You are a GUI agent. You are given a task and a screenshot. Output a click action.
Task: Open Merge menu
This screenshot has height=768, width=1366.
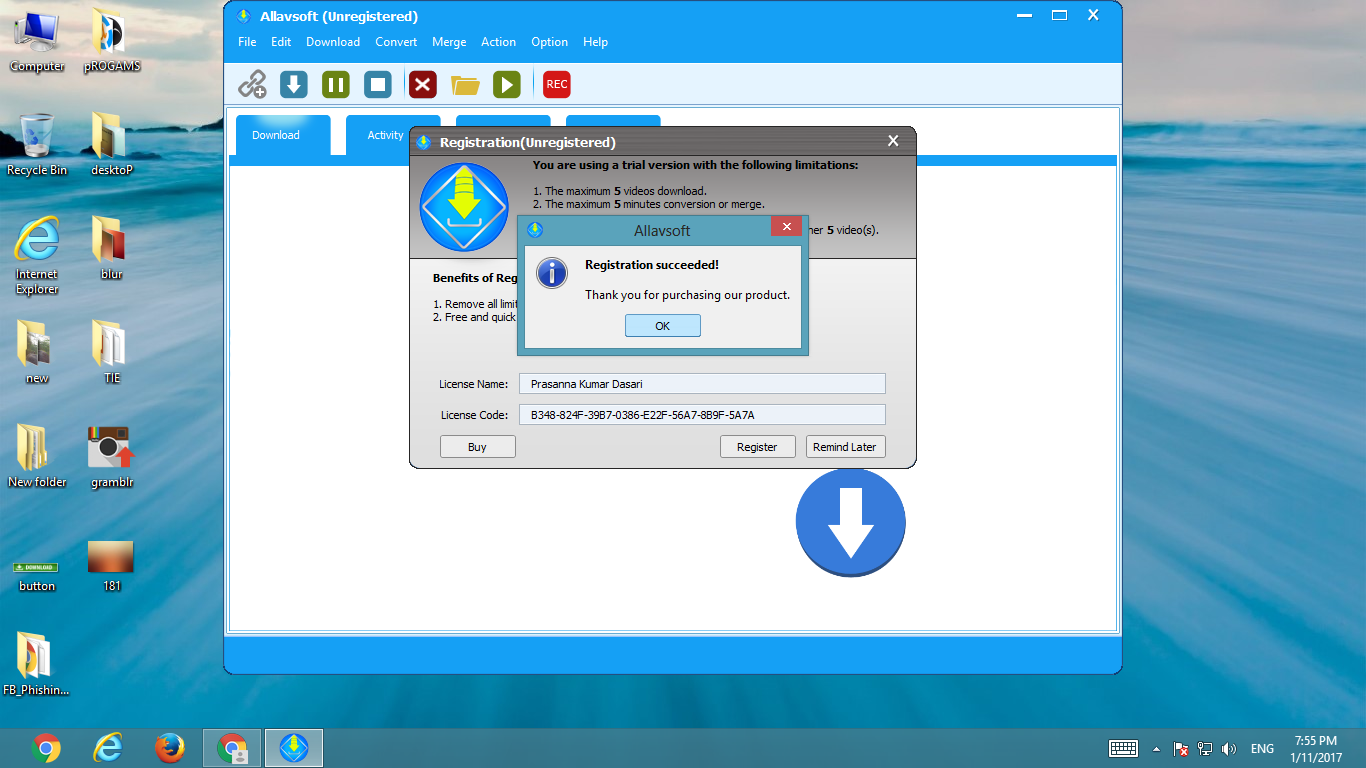449,42
